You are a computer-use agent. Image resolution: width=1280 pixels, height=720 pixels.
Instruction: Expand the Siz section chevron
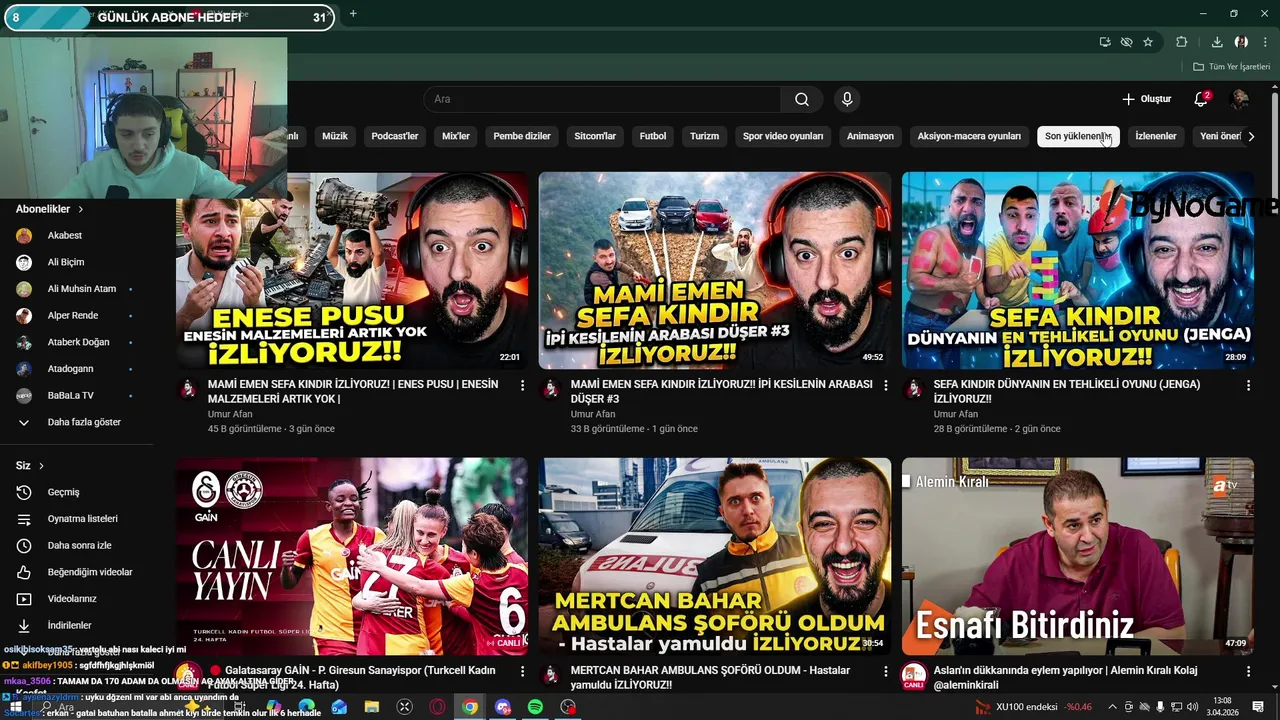pyautogui.click(x=41, y=466)
